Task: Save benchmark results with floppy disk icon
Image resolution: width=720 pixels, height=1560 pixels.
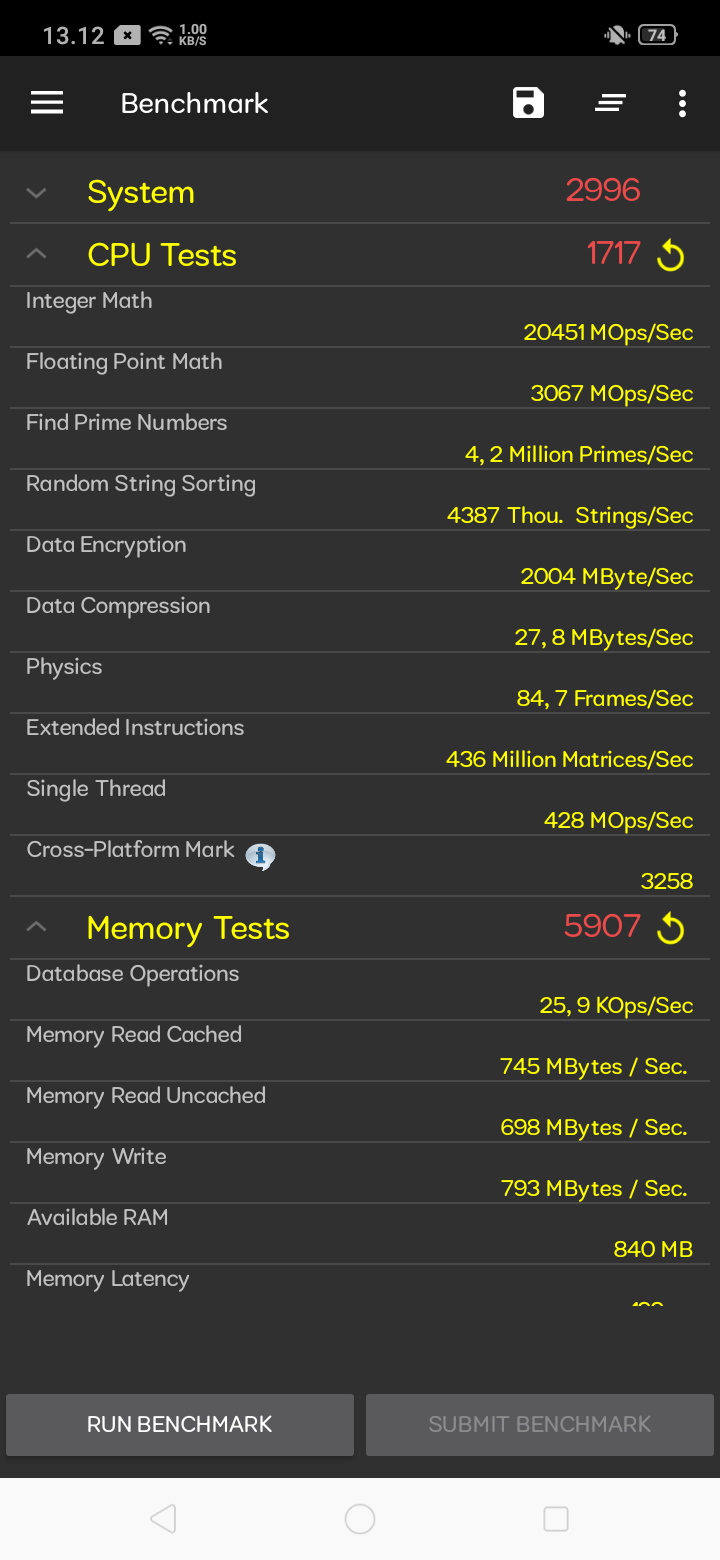Action: 528,103
